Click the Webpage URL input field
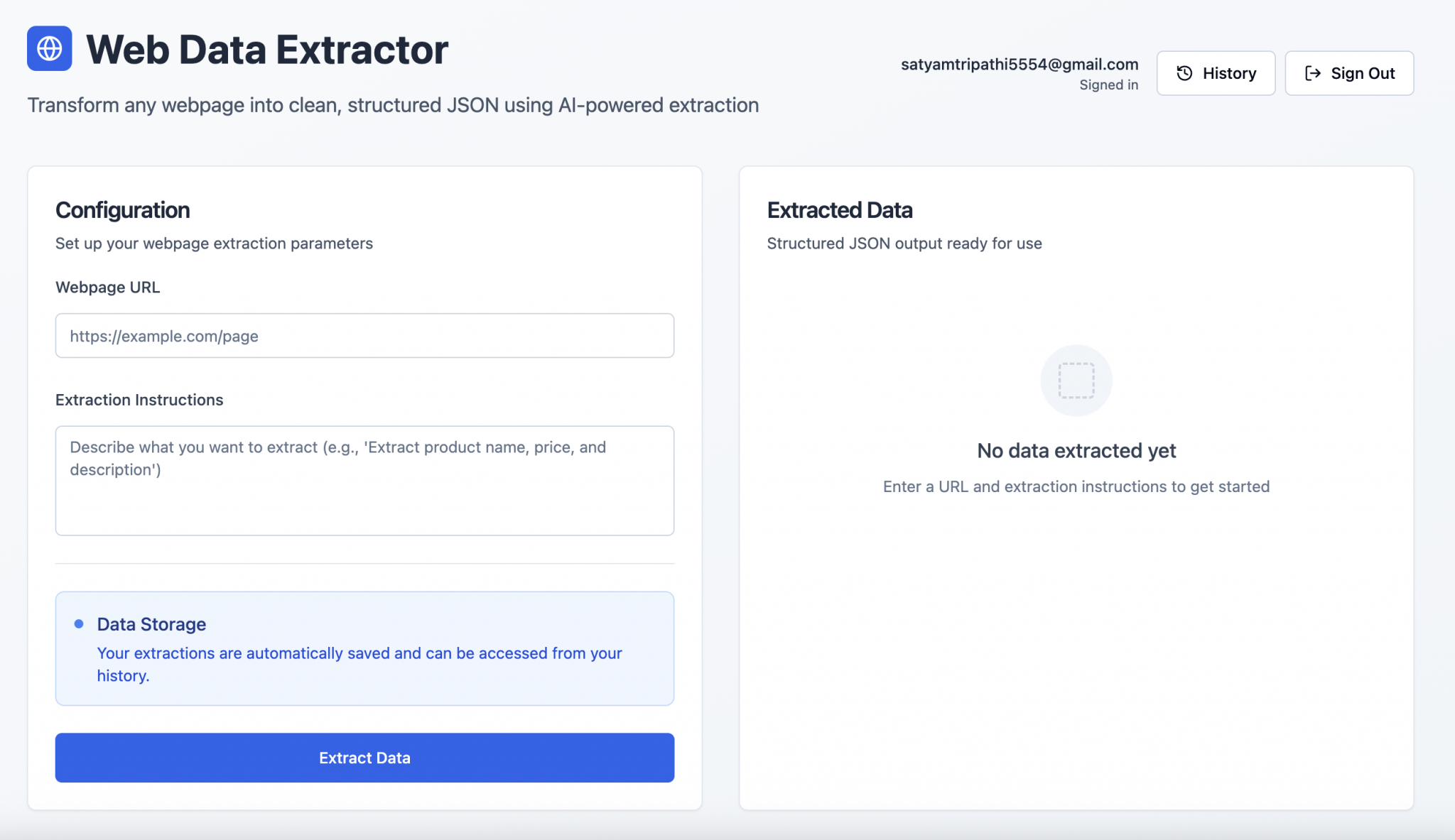The width and height of the screenshot is (1455, 840). [x=364, y=335]
